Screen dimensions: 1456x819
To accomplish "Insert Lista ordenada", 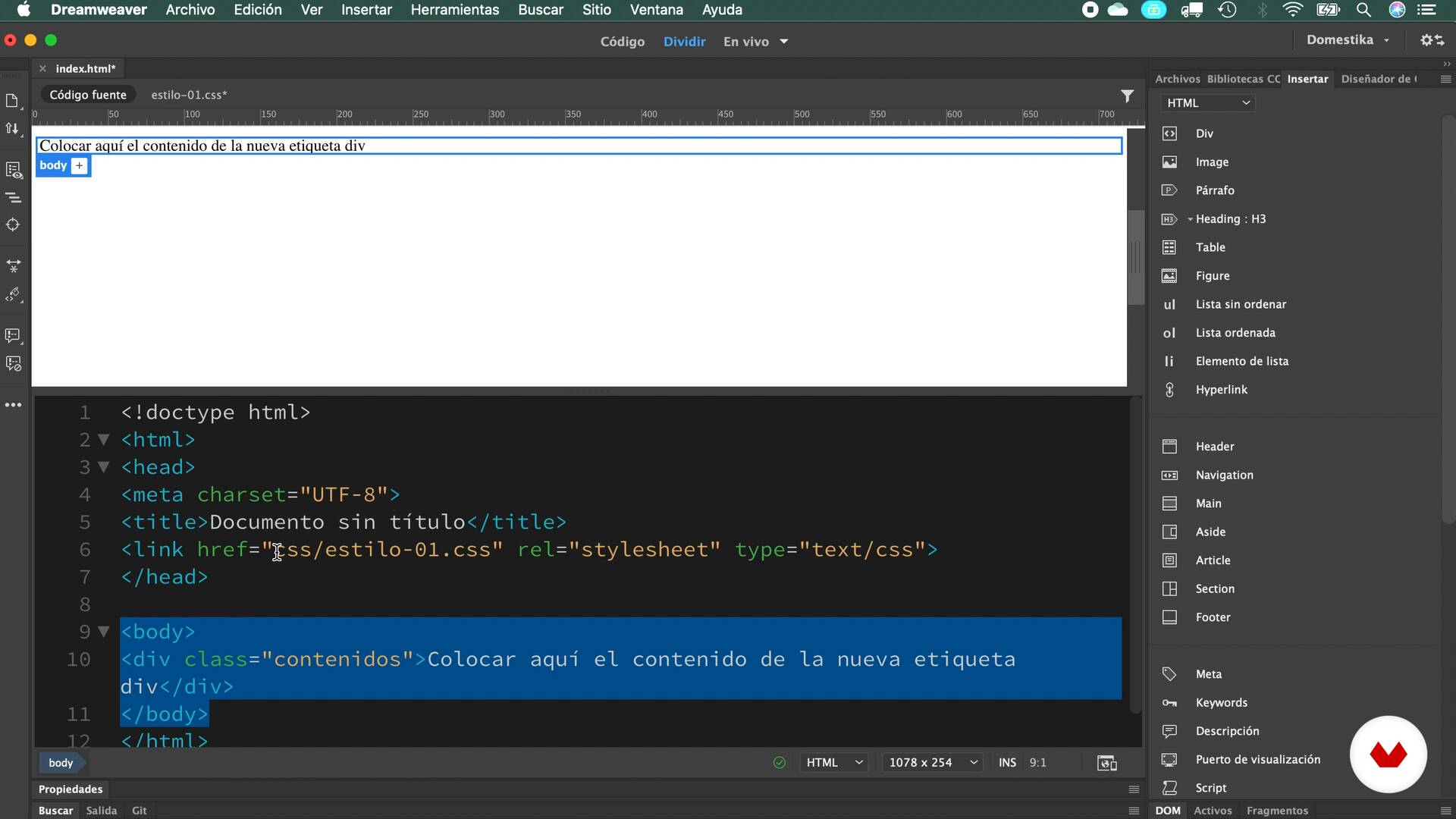I will tap(1235, 333).
